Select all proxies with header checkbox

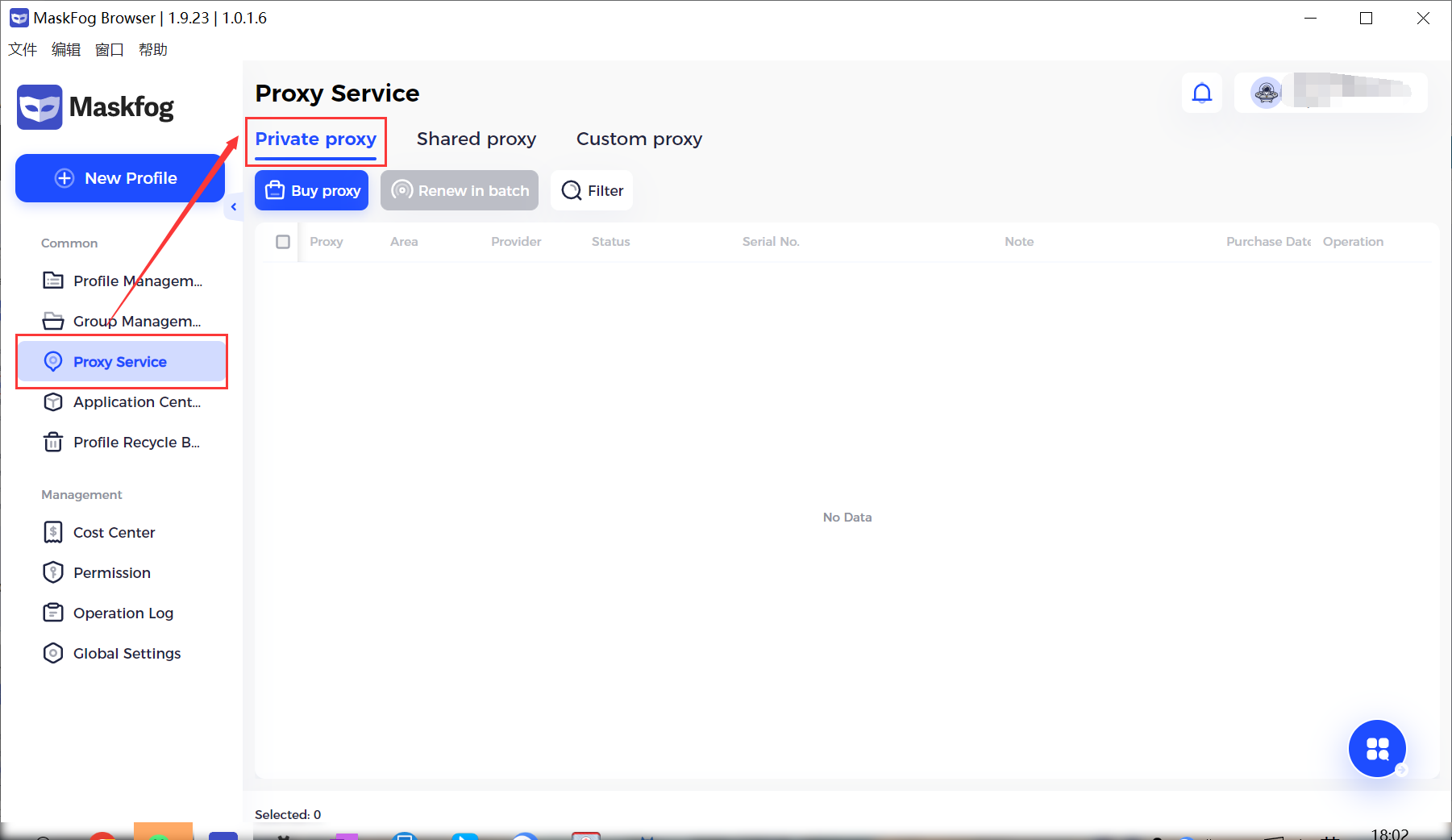tap(283, 242)
